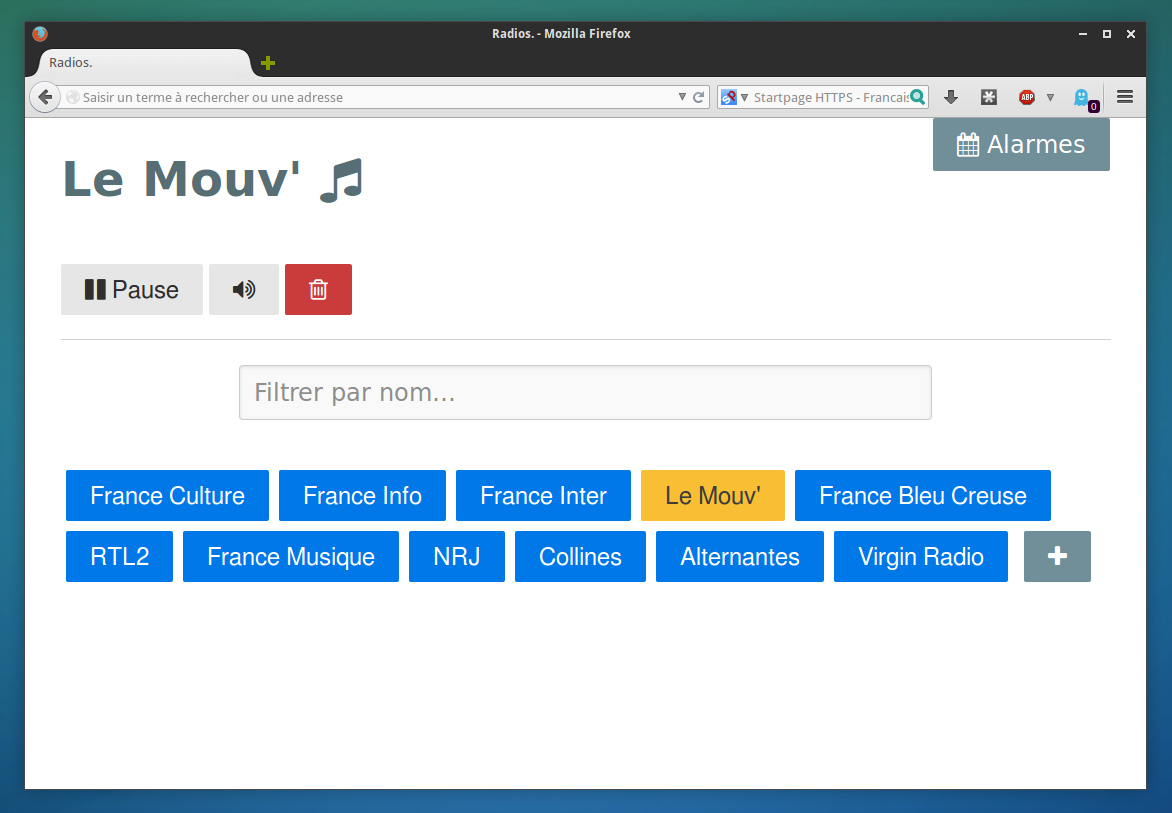Select Collines station
Image resolution: width=1172 pixels, height=813 pixels.
point(580,556)
